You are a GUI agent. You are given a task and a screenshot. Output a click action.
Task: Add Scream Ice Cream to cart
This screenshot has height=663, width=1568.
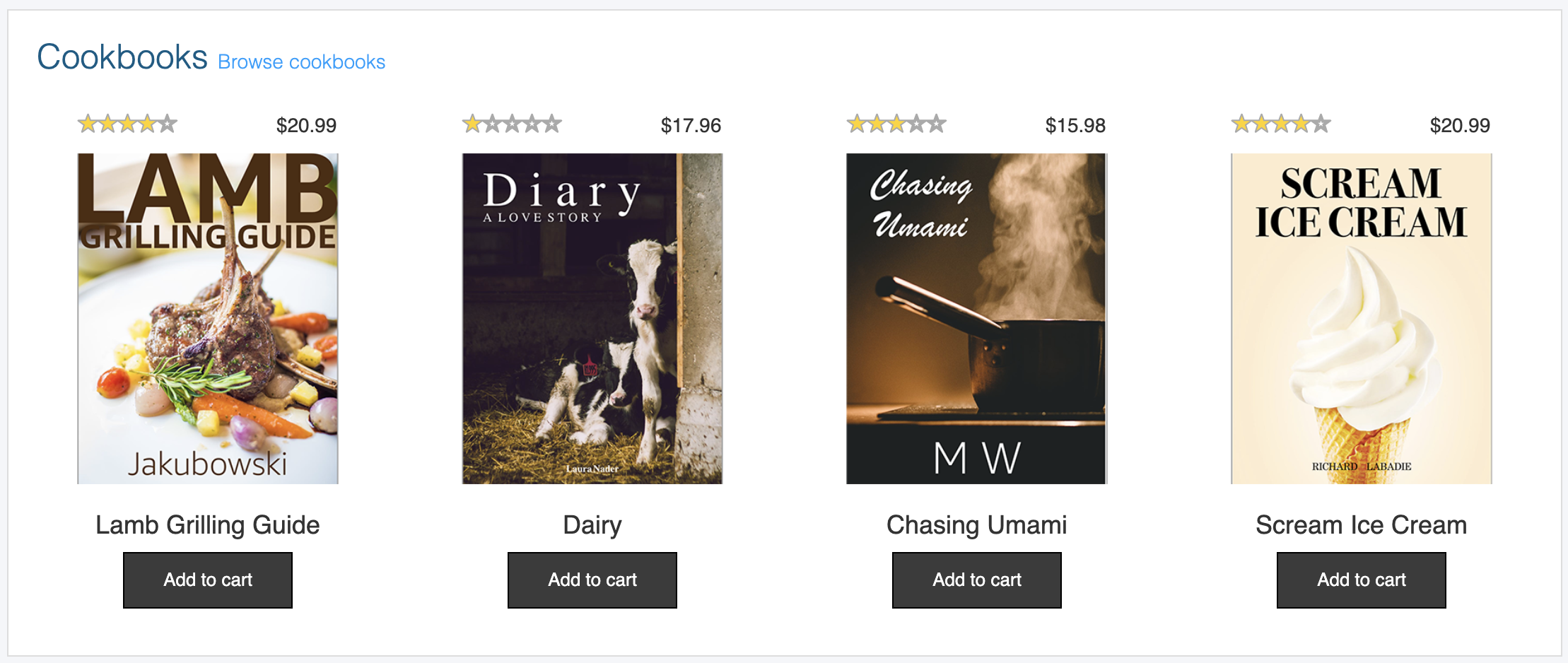(x=1362, y=580)
